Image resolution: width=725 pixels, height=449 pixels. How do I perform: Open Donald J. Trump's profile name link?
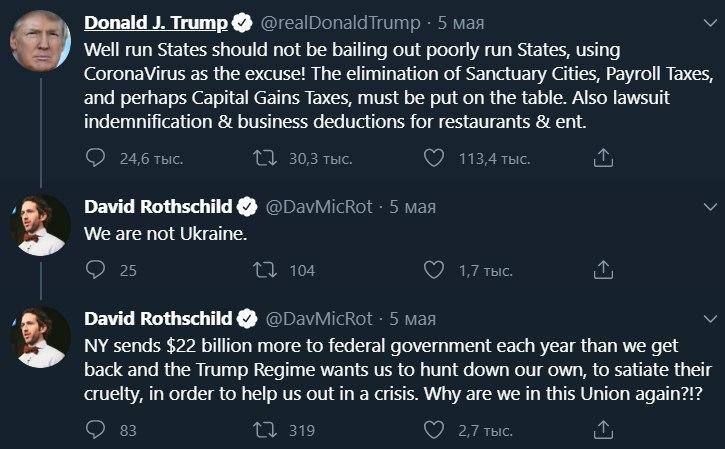click(156, 22)
